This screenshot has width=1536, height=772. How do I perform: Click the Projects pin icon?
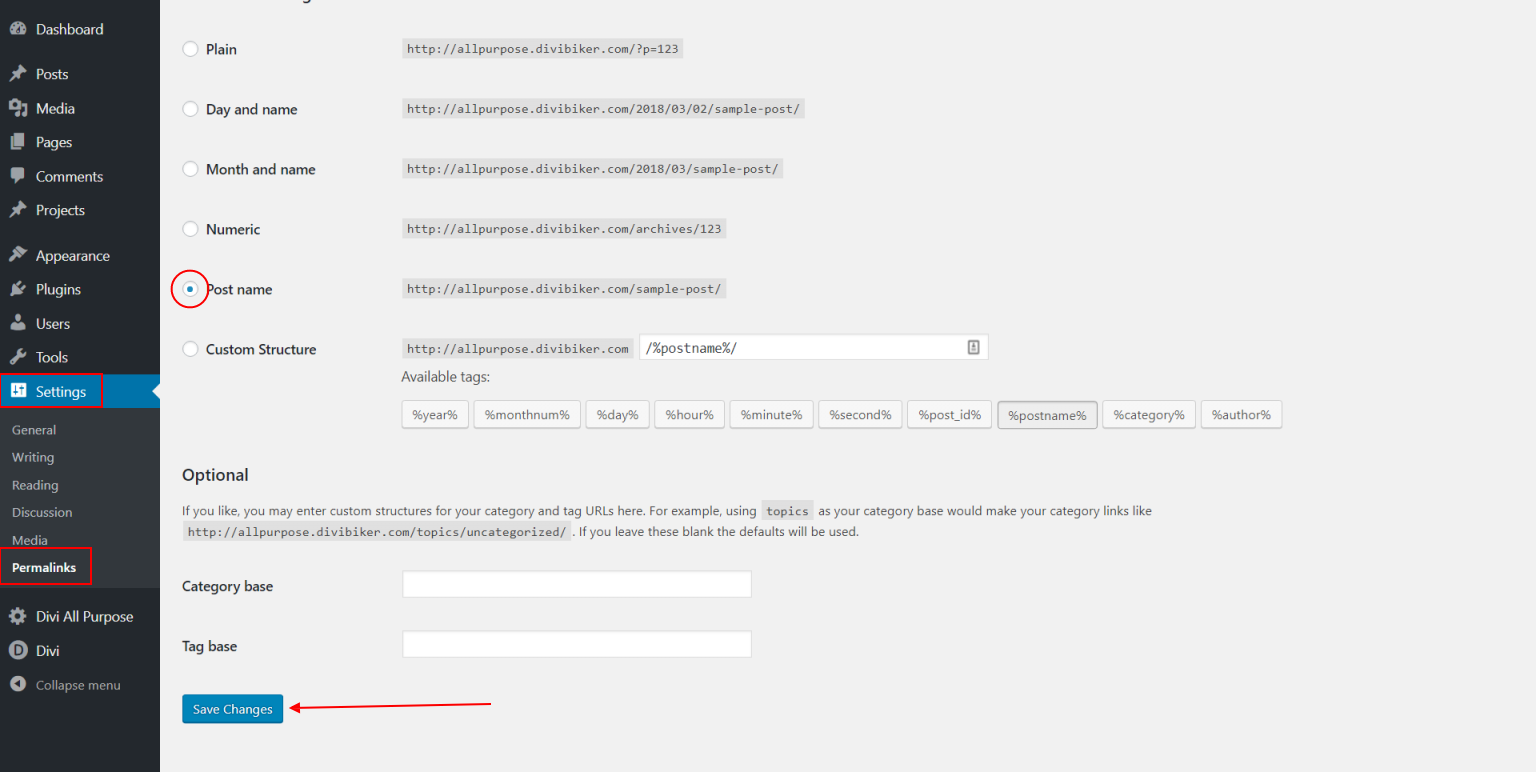coord(18,210)
